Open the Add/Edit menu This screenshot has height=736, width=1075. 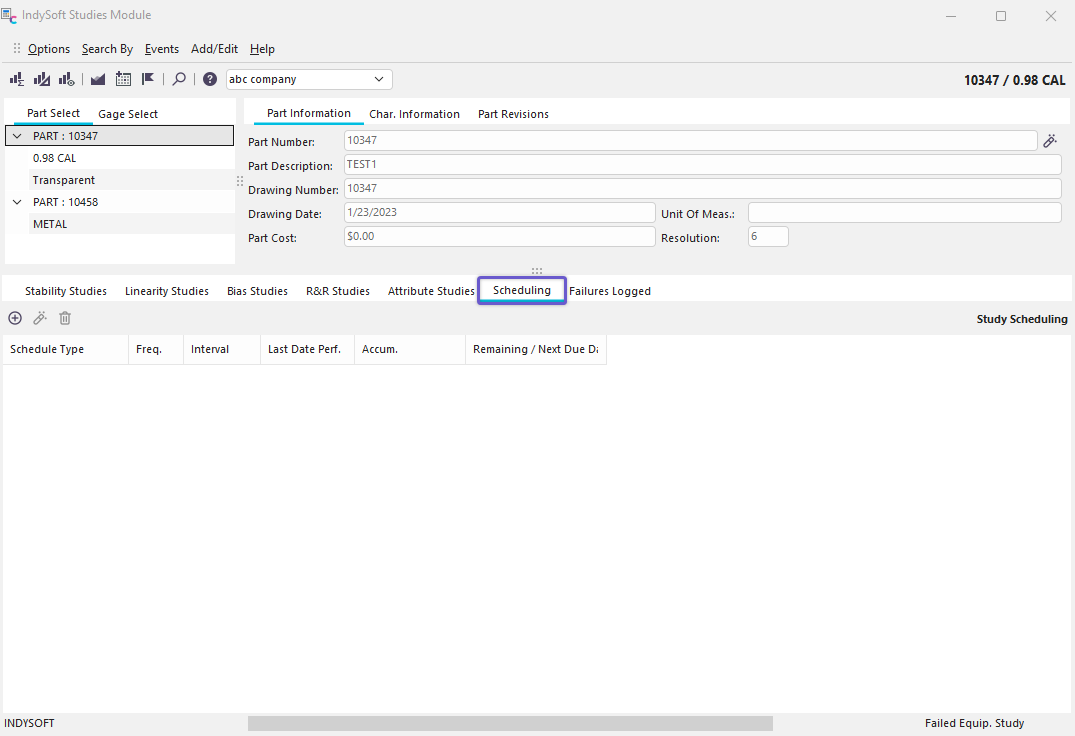click(x=214, y=49)
